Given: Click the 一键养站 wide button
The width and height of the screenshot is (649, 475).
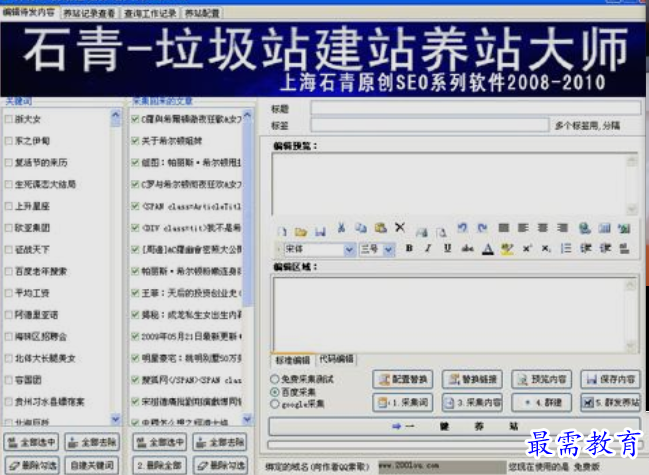Looking at the screenshot, I should point(454,426).
